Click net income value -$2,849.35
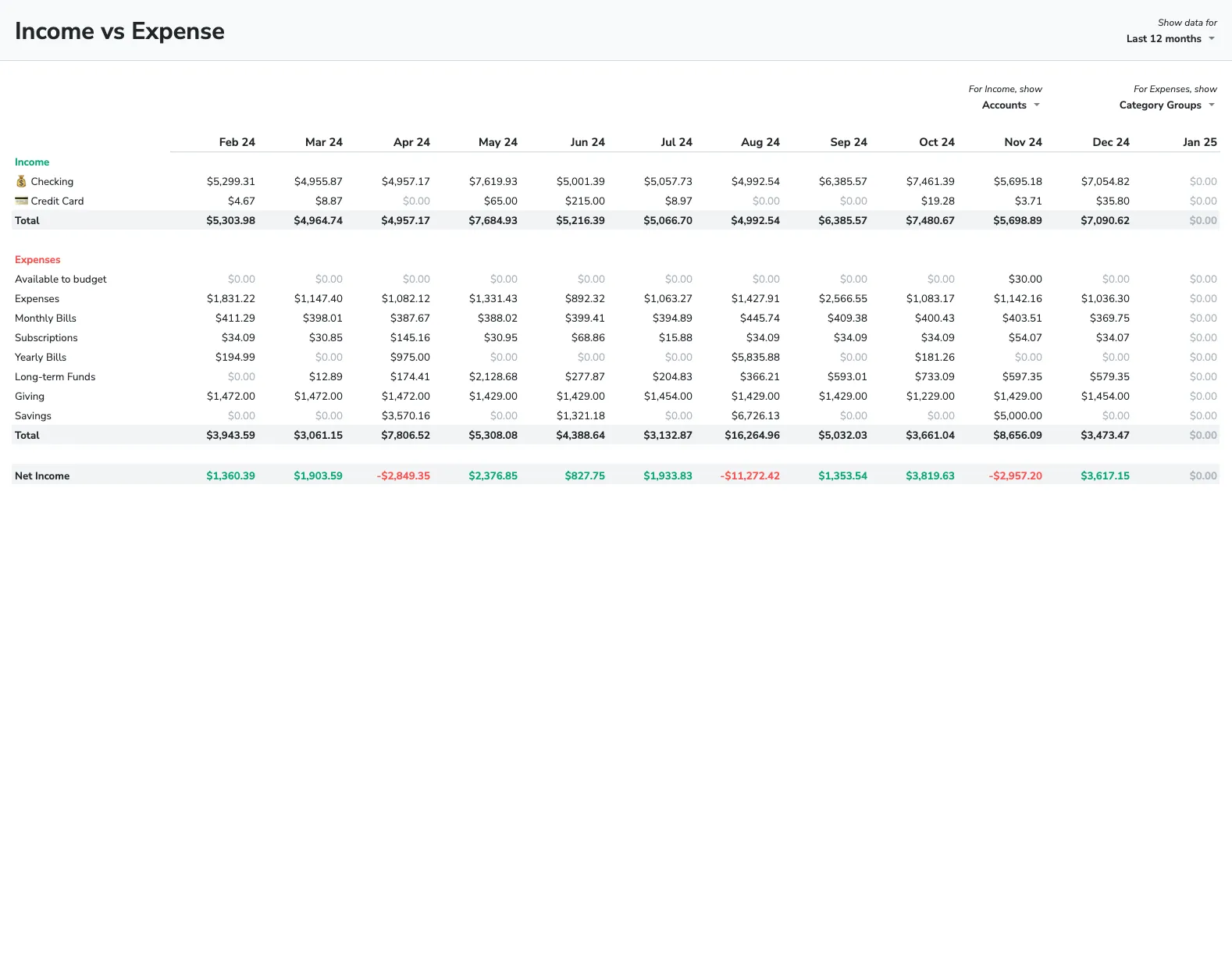Image resolution: width=1232 pixels, height=976 pixels. click(x=404, y=476)
